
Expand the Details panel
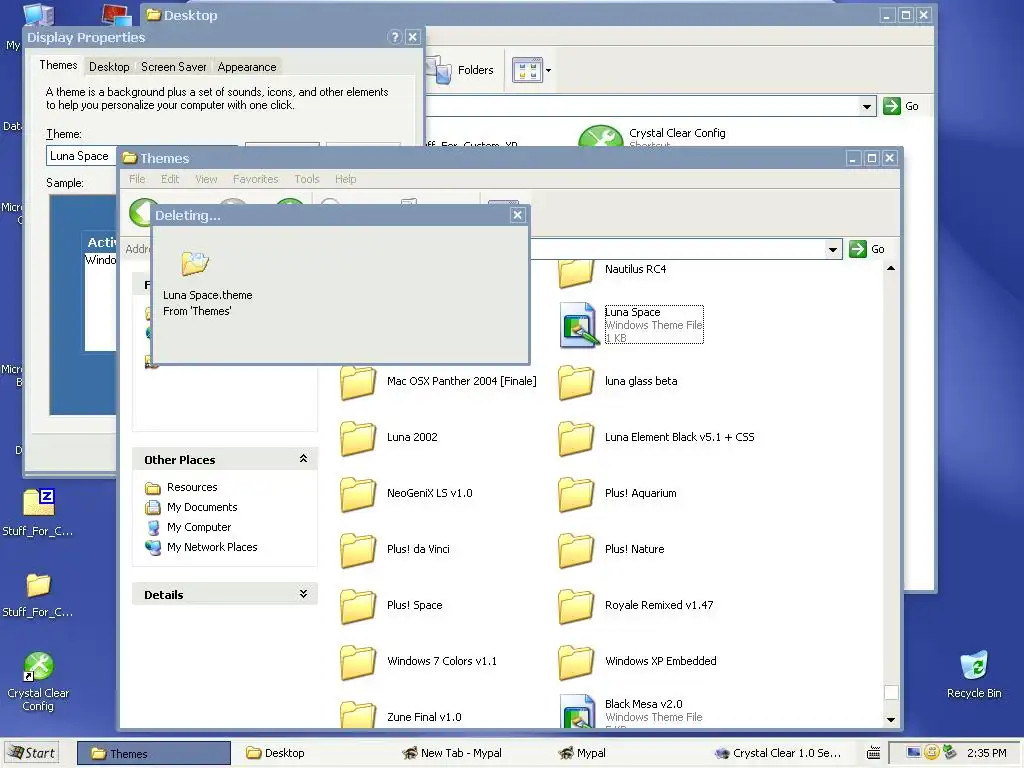[x=303, y=594]
